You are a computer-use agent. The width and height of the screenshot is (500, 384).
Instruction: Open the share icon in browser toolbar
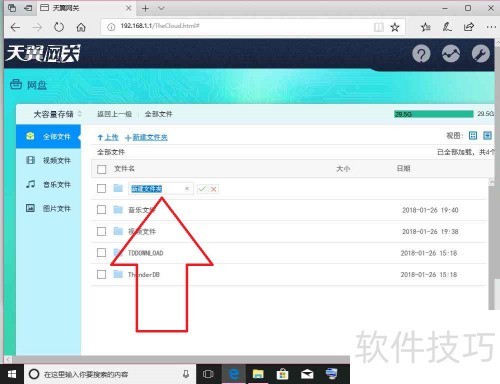pyautogui.click(x=469, y=27)
